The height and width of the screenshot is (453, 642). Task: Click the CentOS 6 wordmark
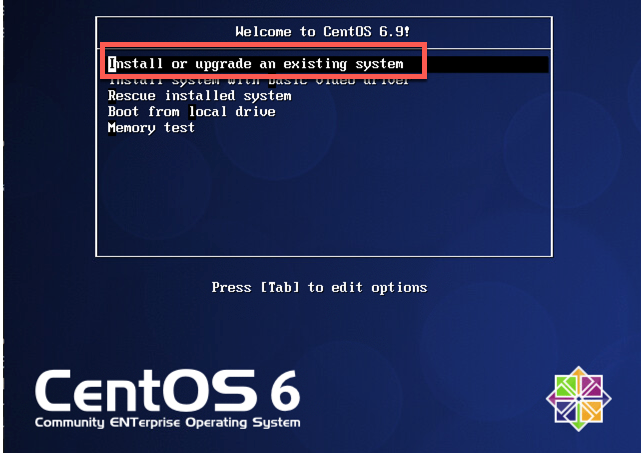click(167, 391)
